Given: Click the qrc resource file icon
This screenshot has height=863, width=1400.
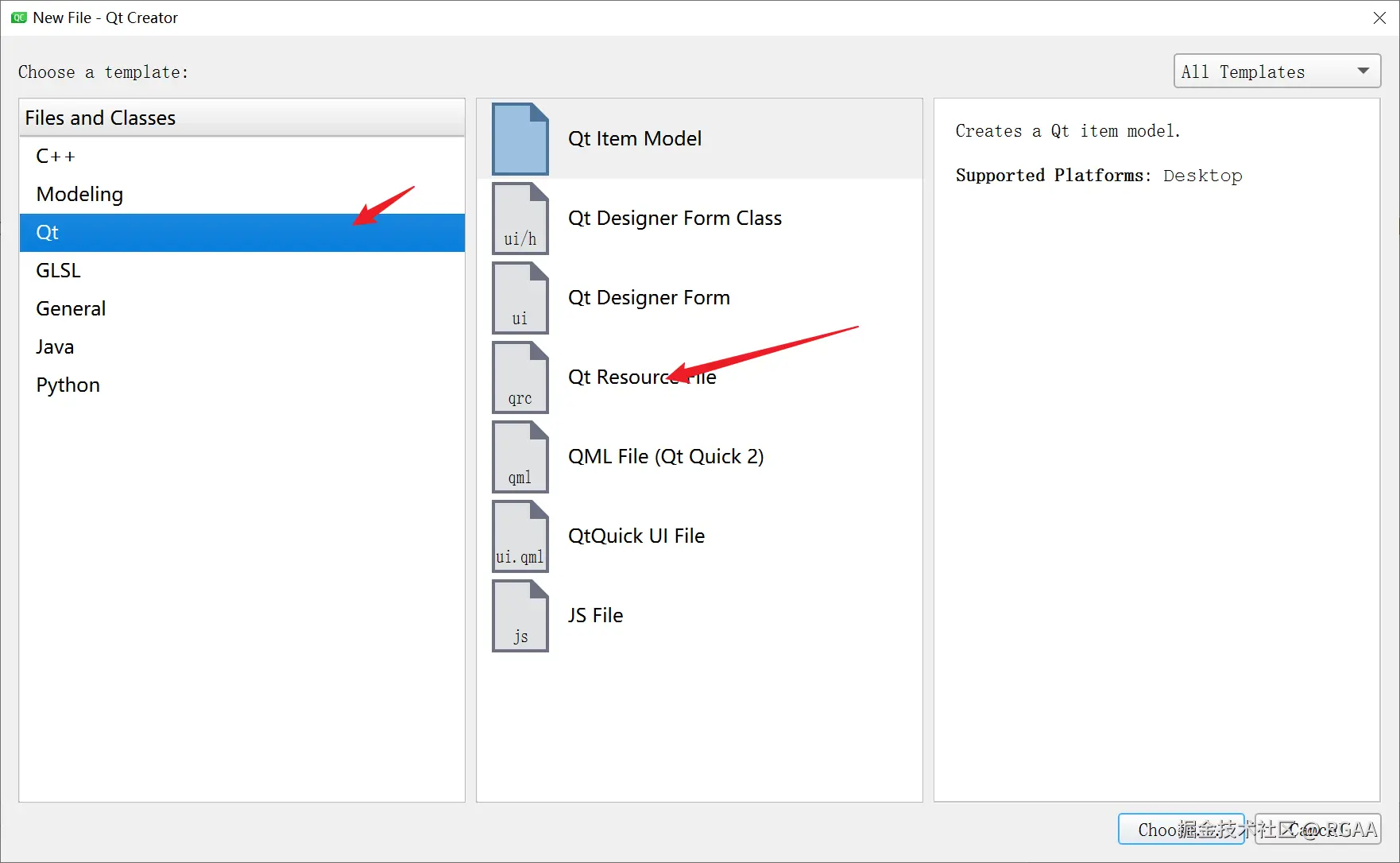Looking at the screenshot, I should 520,377.
